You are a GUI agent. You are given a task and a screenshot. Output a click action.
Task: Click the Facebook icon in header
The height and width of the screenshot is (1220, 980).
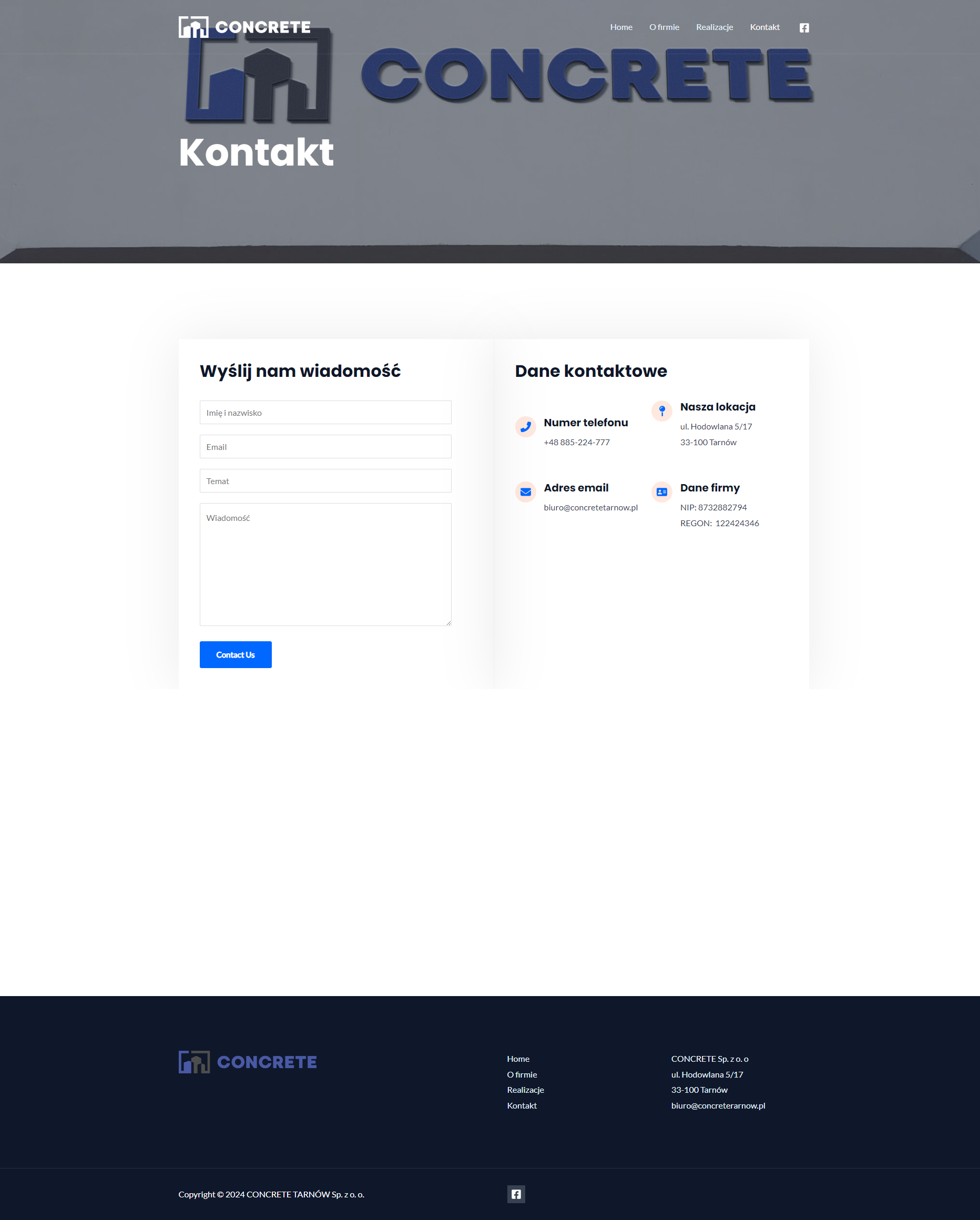pyautogui.click(x=804, y=28)
